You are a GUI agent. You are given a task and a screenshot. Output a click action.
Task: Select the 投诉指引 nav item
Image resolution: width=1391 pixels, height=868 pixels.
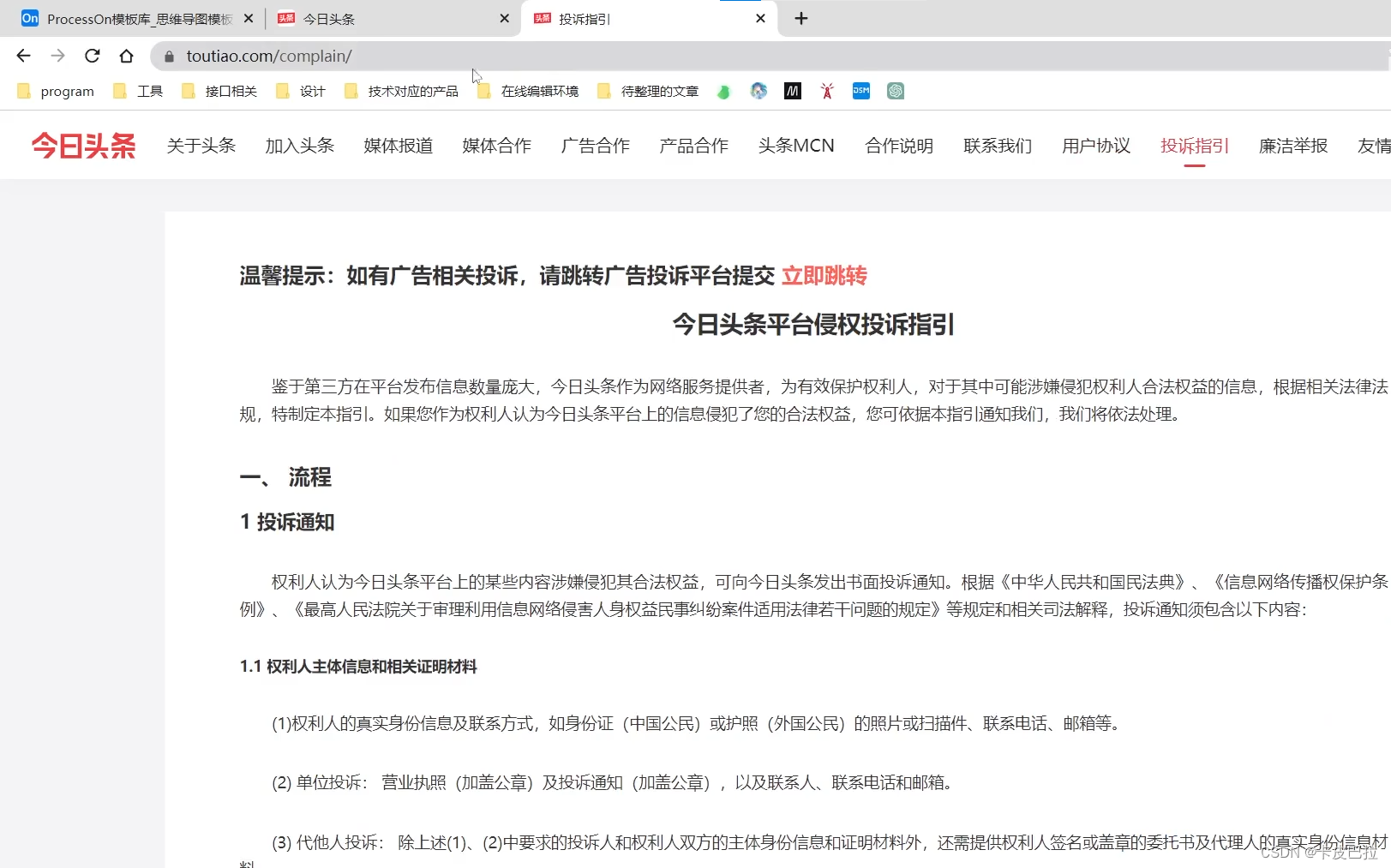(1195, 146)
